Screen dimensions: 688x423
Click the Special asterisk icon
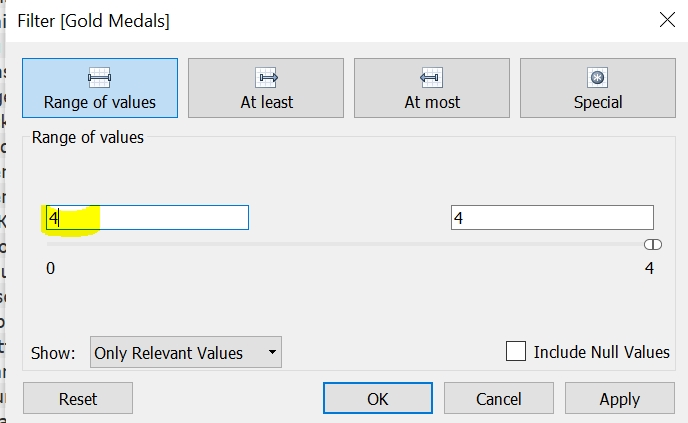pyautogui.click(x=598, y=77)
